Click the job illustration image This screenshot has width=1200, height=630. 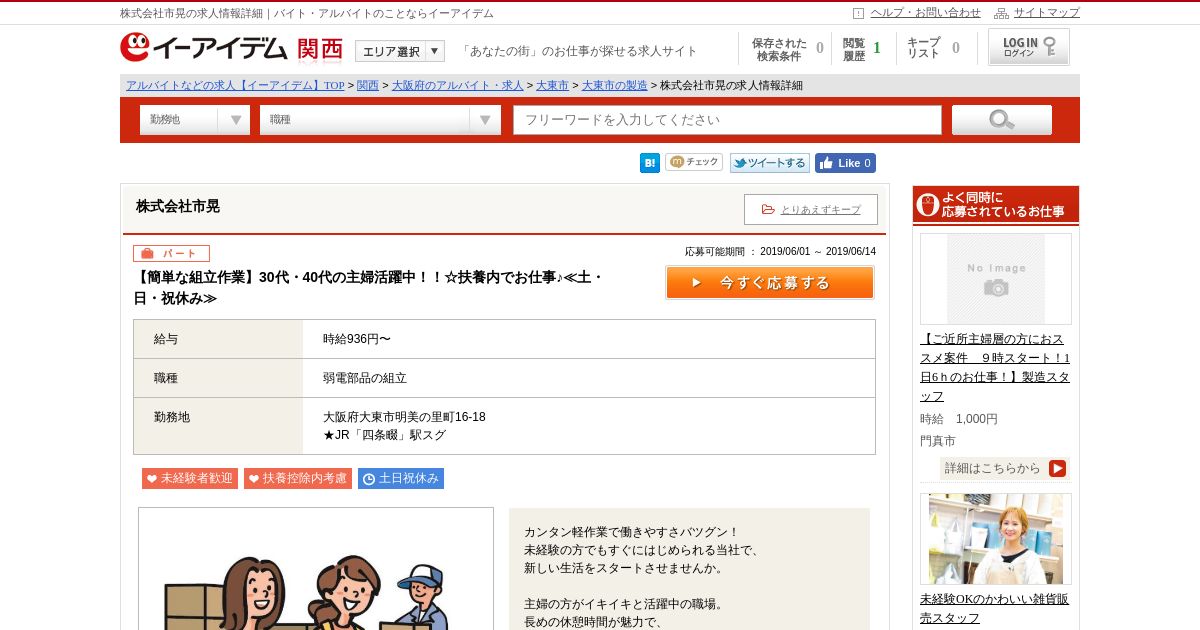click(316, 568)
